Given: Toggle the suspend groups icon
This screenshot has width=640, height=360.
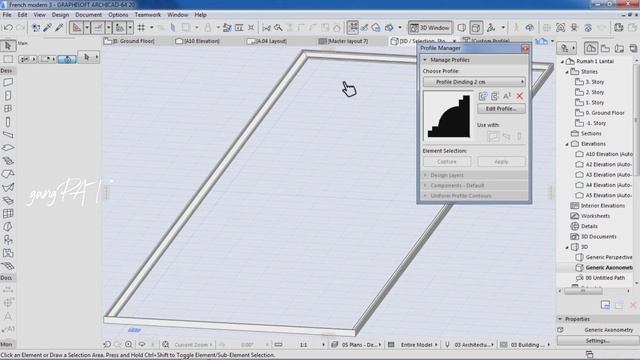Looking at the screenshot, I should [353, 28].
